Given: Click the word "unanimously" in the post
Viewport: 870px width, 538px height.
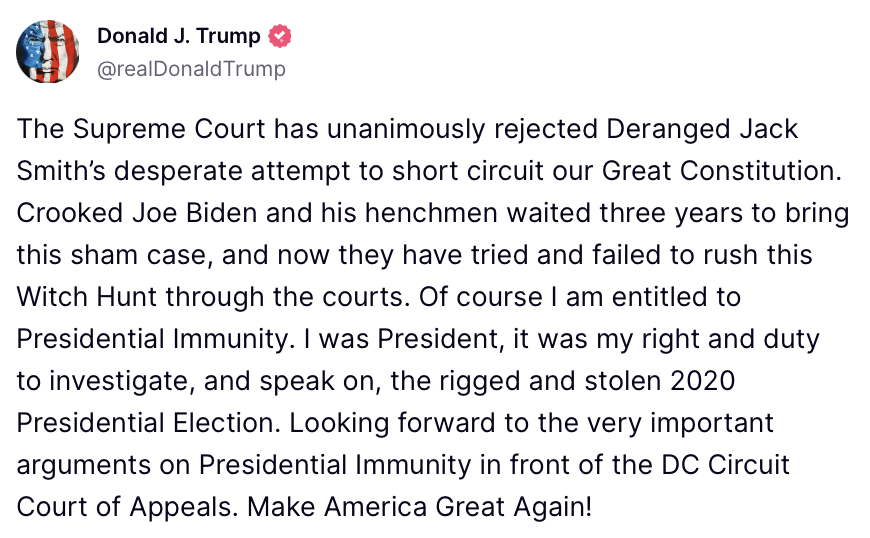Looking at the screenshot, I should [x=406, y=129].
